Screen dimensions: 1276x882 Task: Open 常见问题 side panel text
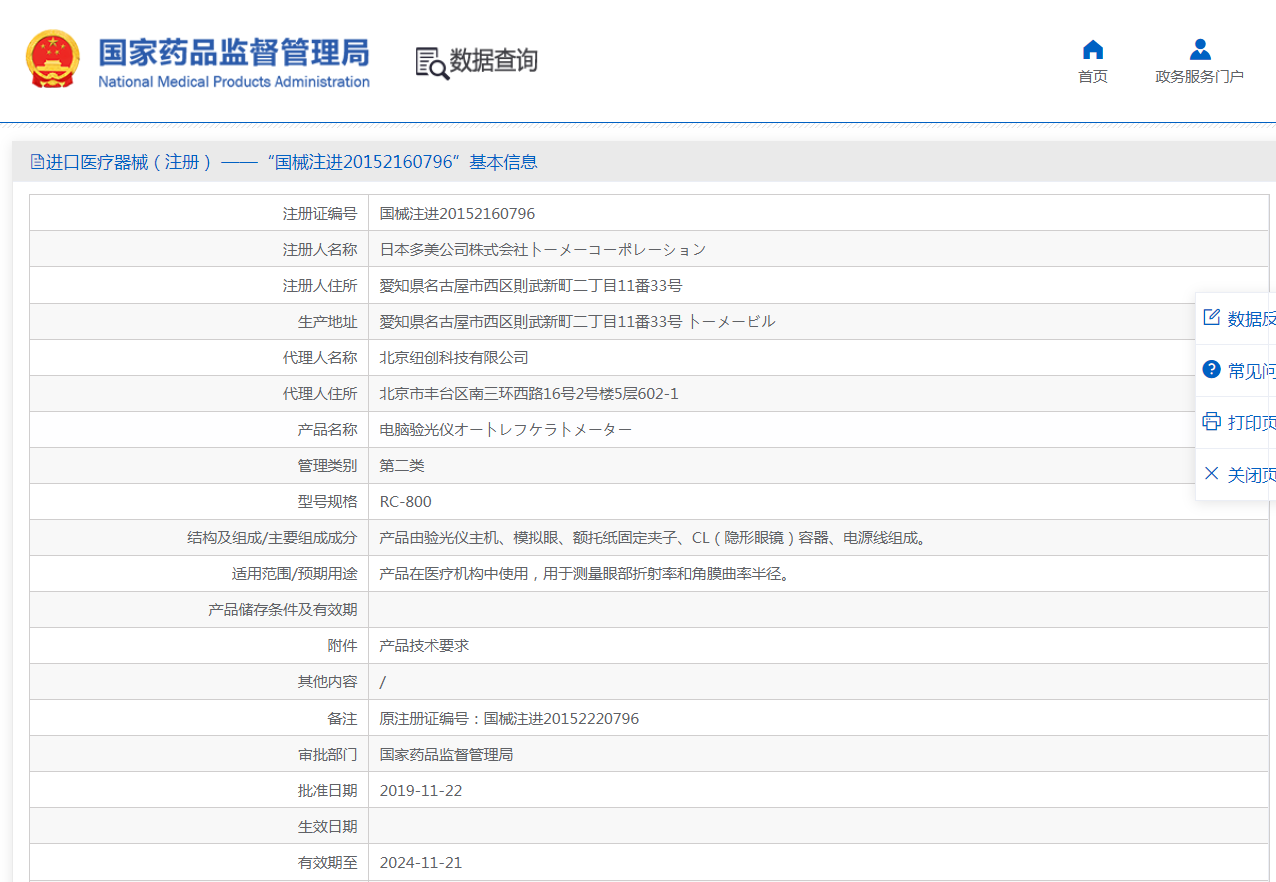click(x=1252, y=370)
